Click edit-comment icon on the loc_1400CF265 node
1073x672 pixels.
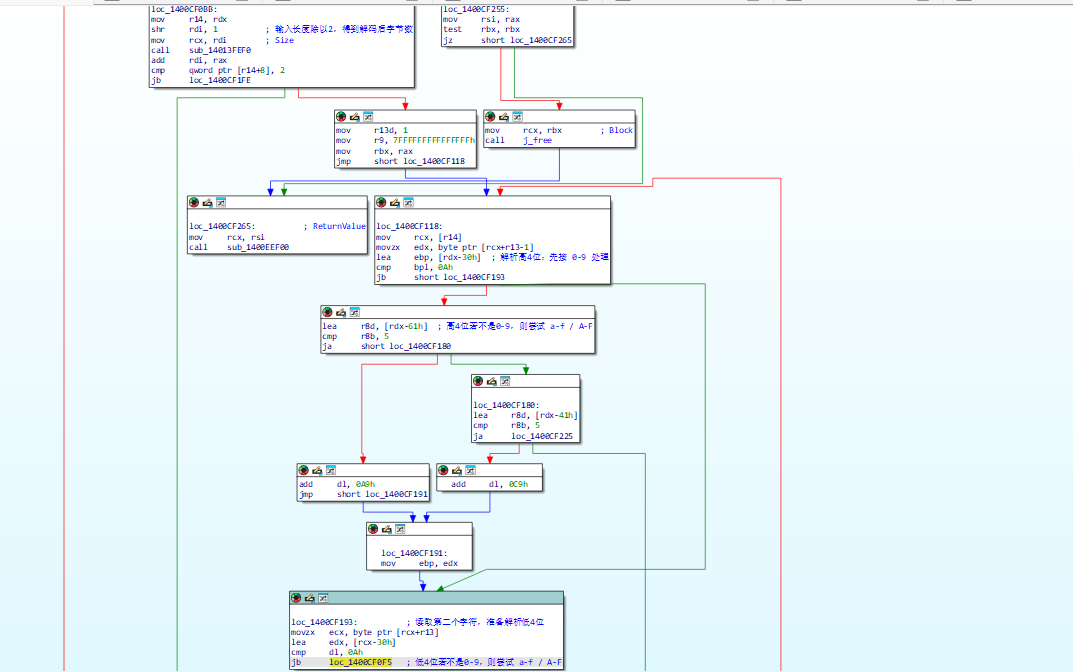click(208, 202)
